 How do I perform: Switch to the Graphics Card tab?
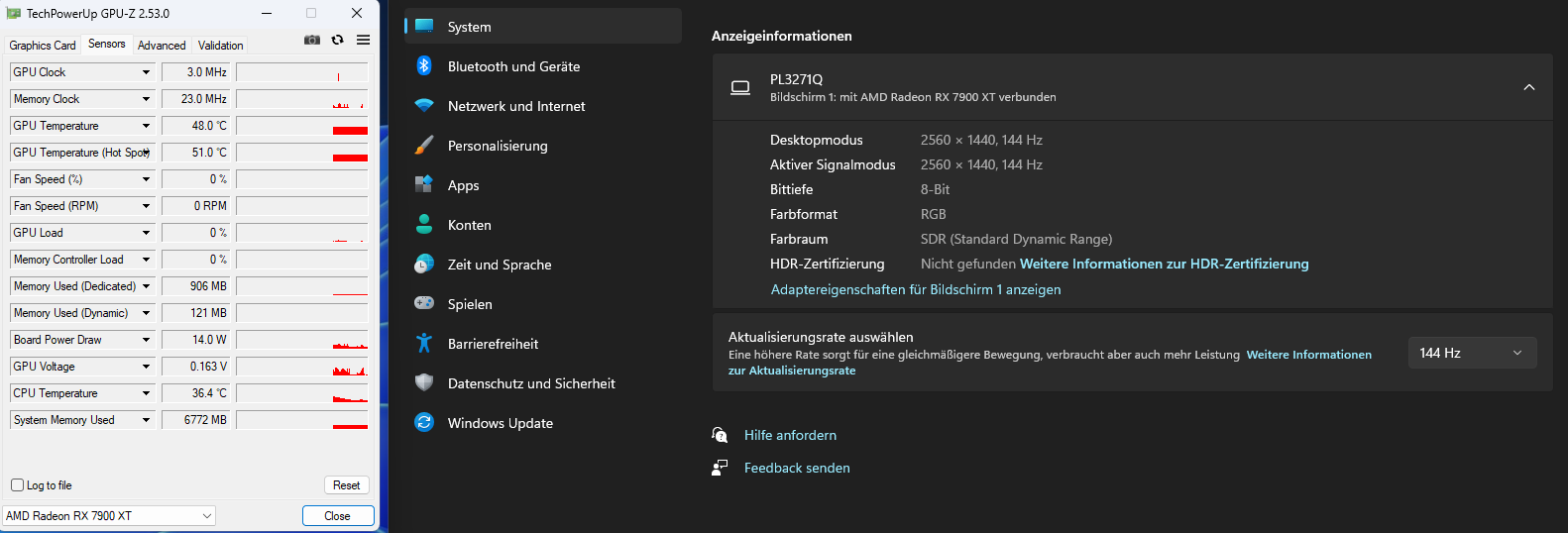[x=43, y=46]
